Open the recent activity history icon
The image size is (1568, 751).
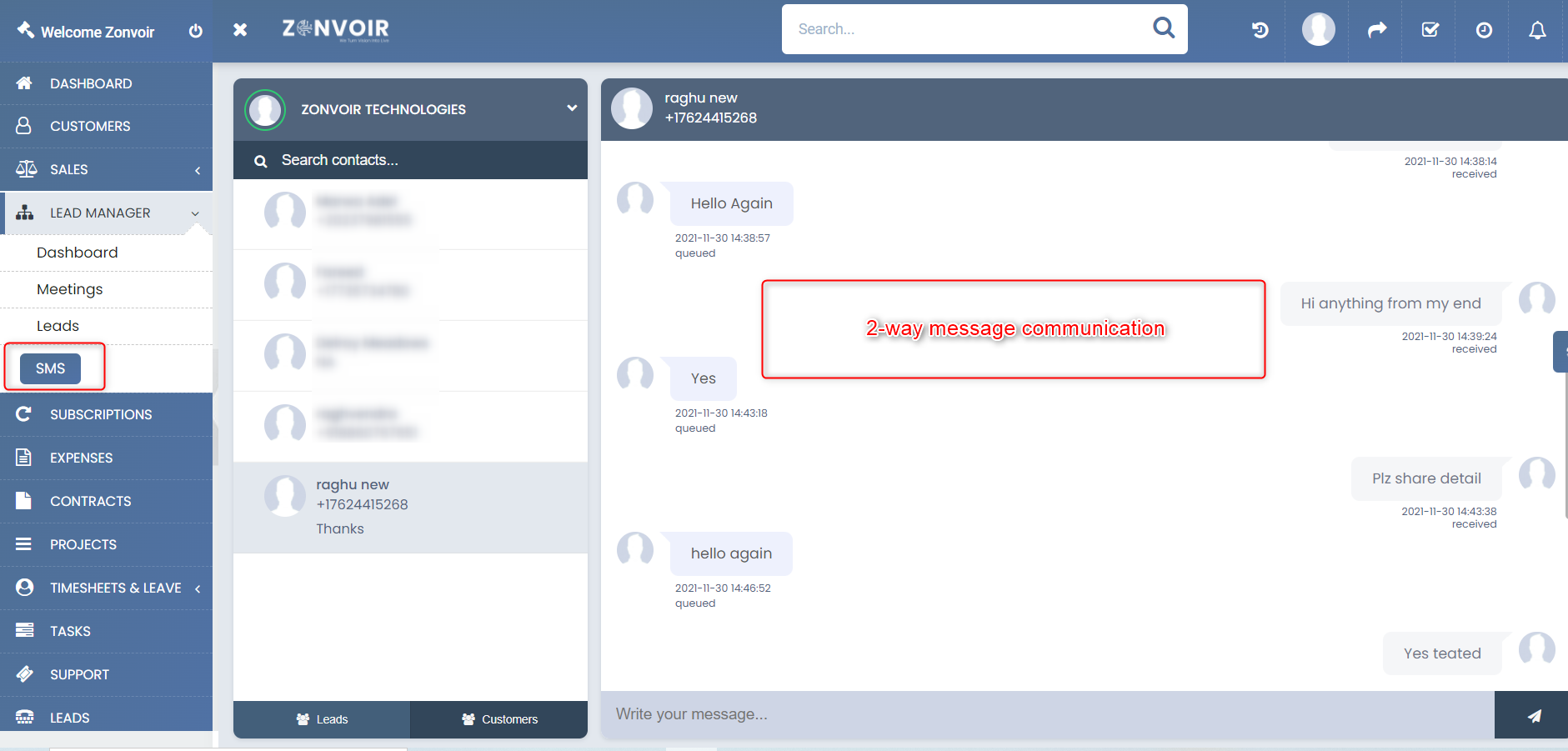pos(1259,30)
